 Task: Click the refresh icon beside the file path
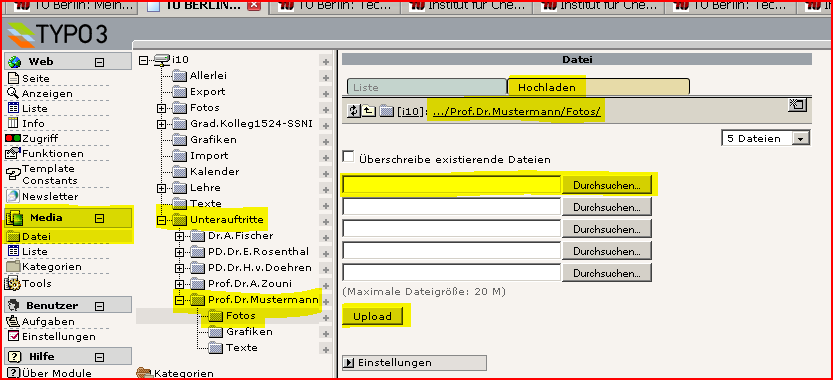point(353,111)
